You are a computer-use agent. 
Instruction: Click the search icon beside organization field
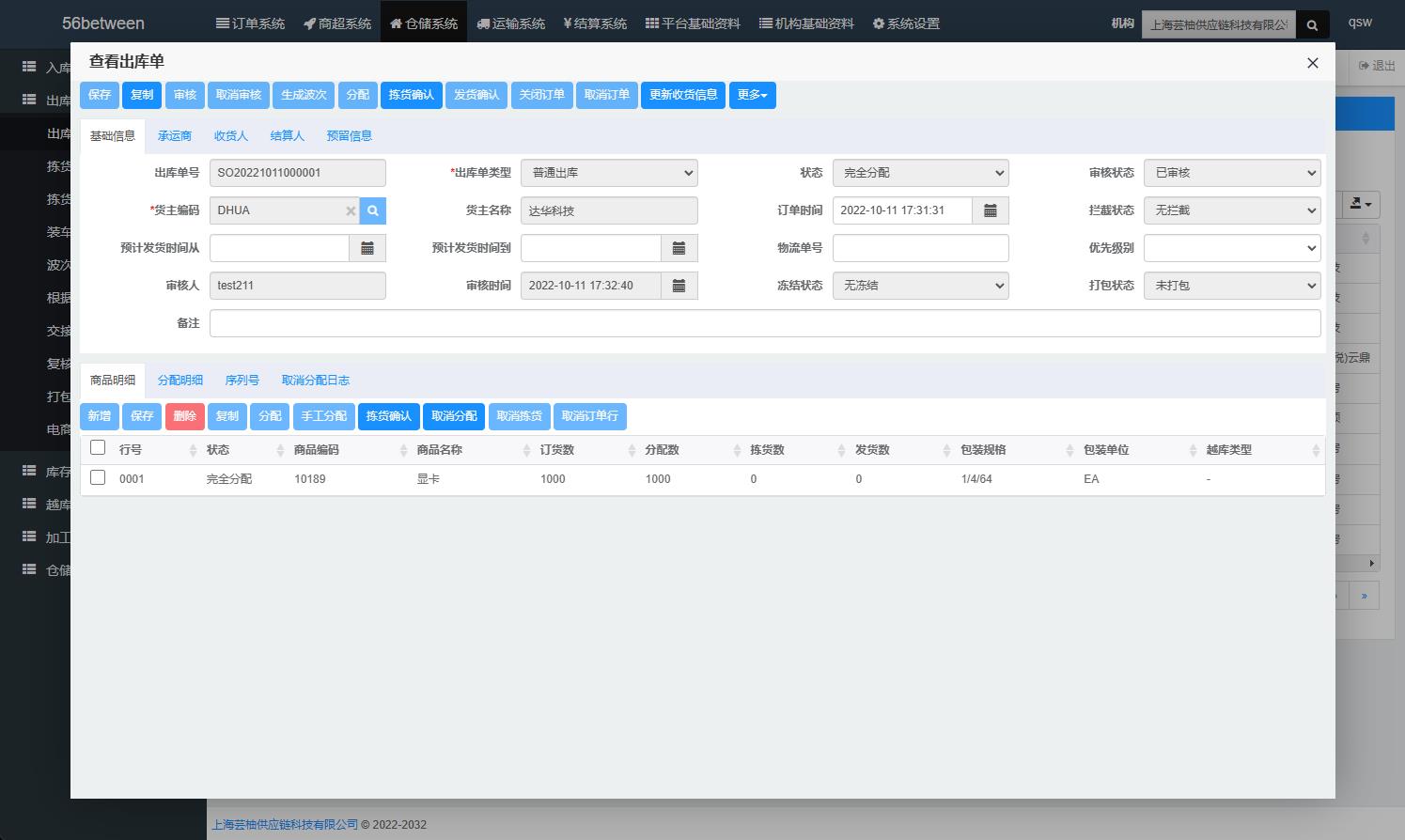[1312, 24]
